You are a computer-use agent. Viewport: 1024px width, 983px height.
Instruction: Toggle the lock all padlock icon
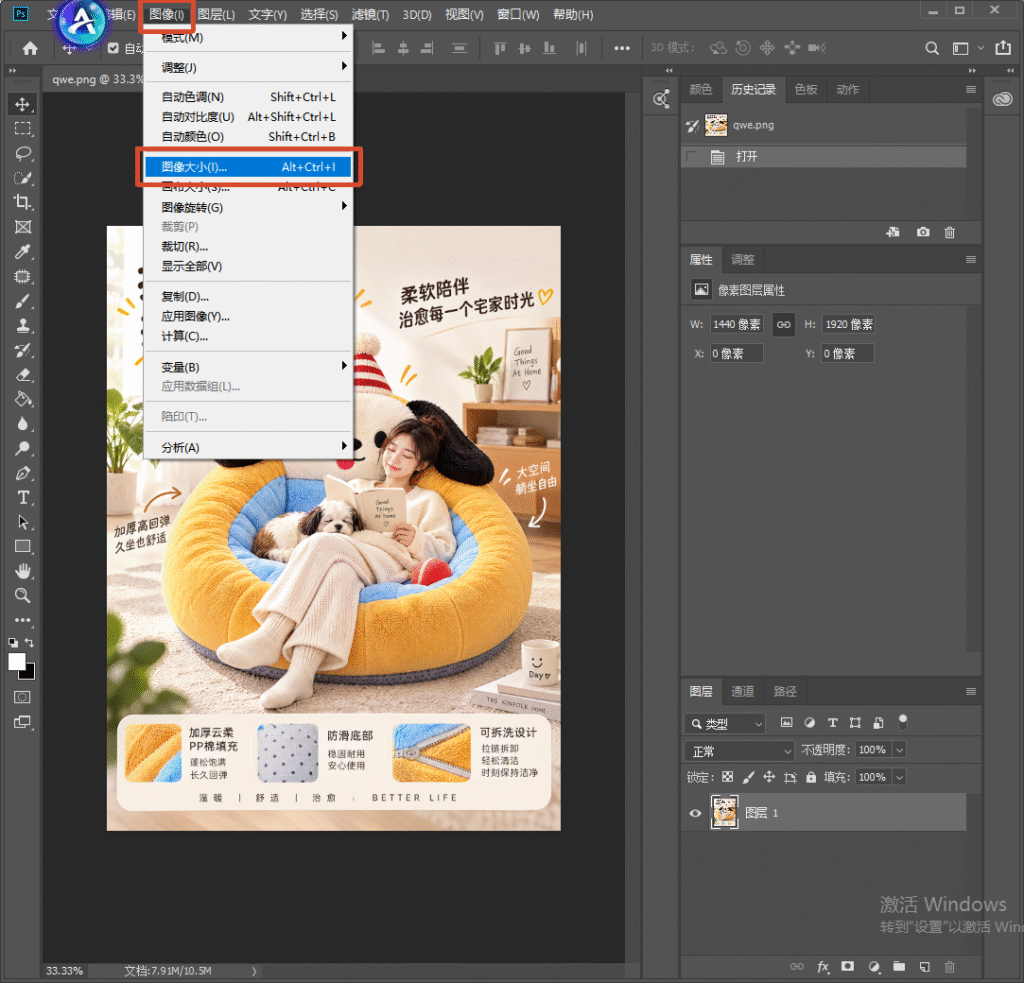point(810,777)
